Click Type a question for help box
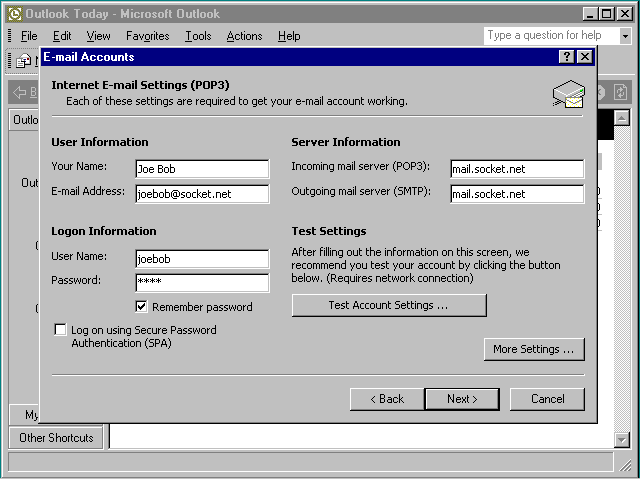This screenshot has width=640, height=480. (551, 36)
